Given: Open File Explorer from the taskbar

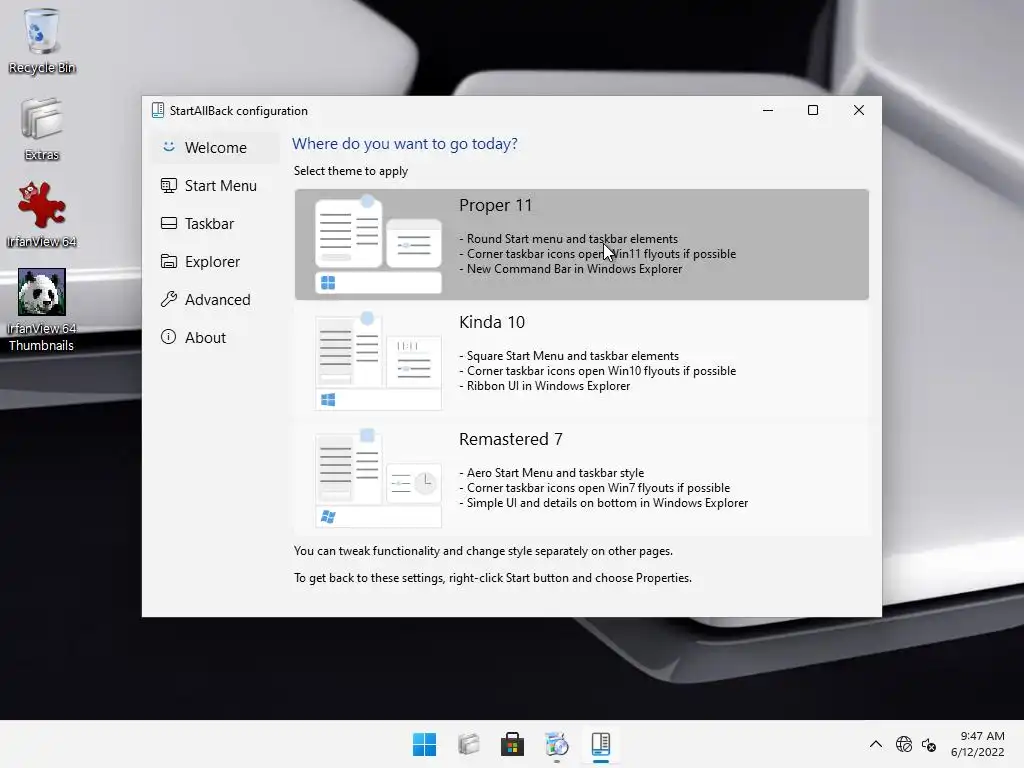Looking at the screenshot, I should (468, 744).
